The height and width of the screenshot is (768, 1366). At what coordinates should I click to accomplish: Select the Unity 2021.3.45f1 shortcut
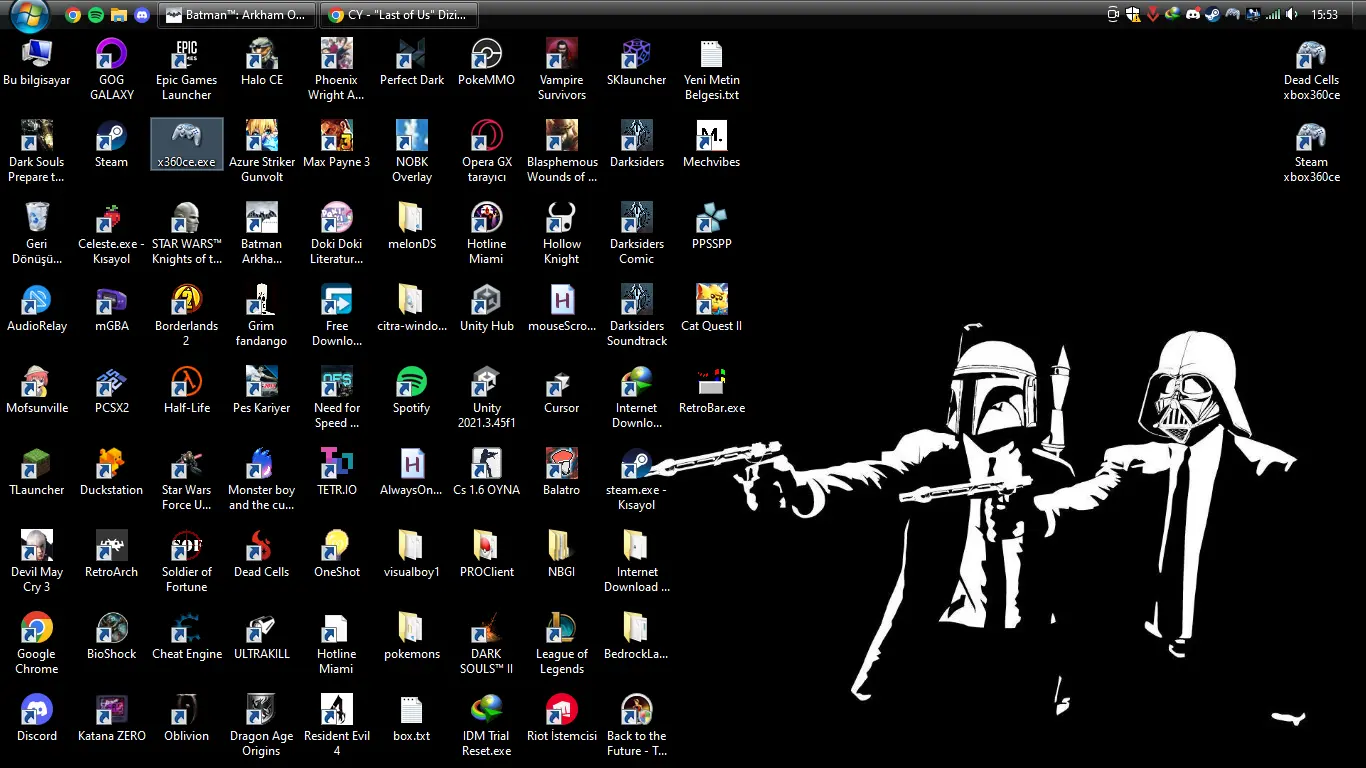click(x=487, y=397)
